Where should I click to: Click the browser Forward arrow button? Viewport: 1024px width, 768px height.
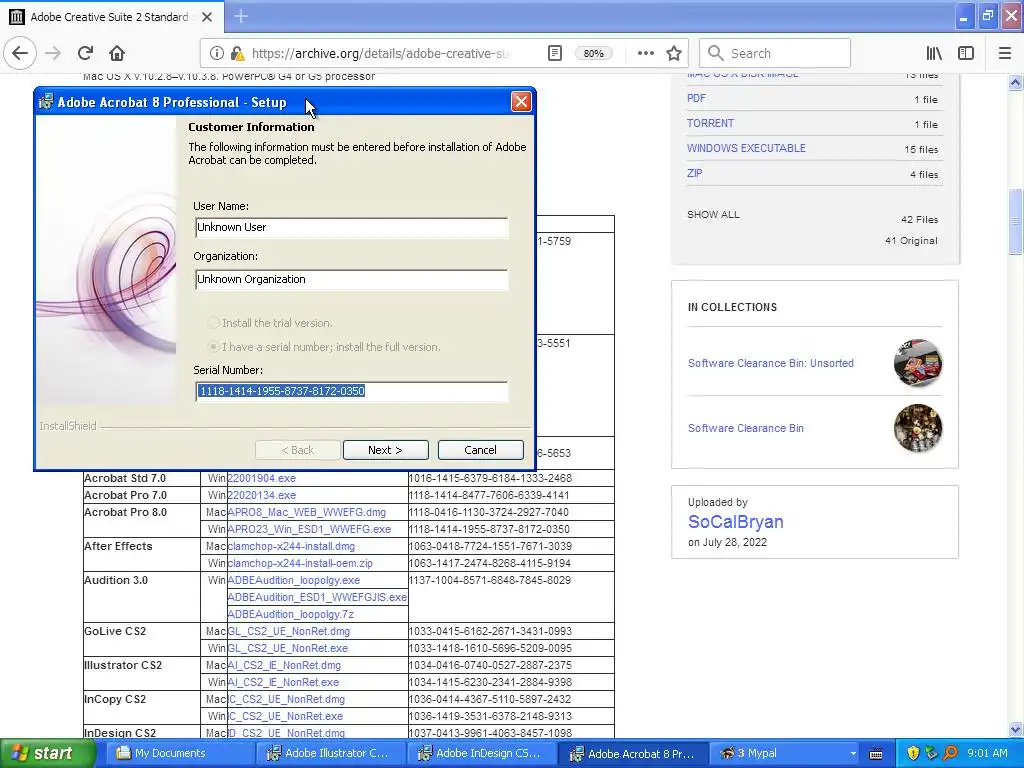(x=53, y=53)
